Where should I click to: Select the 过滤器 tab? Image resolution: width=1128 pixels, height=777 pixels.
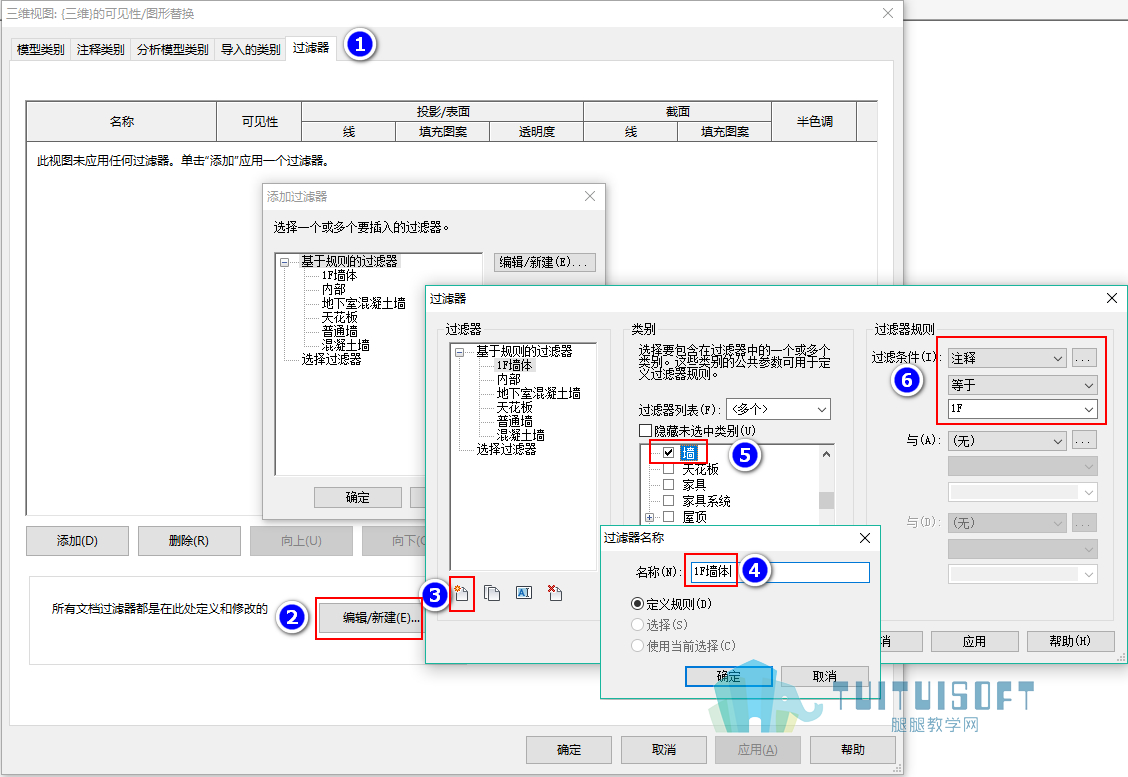311,48
